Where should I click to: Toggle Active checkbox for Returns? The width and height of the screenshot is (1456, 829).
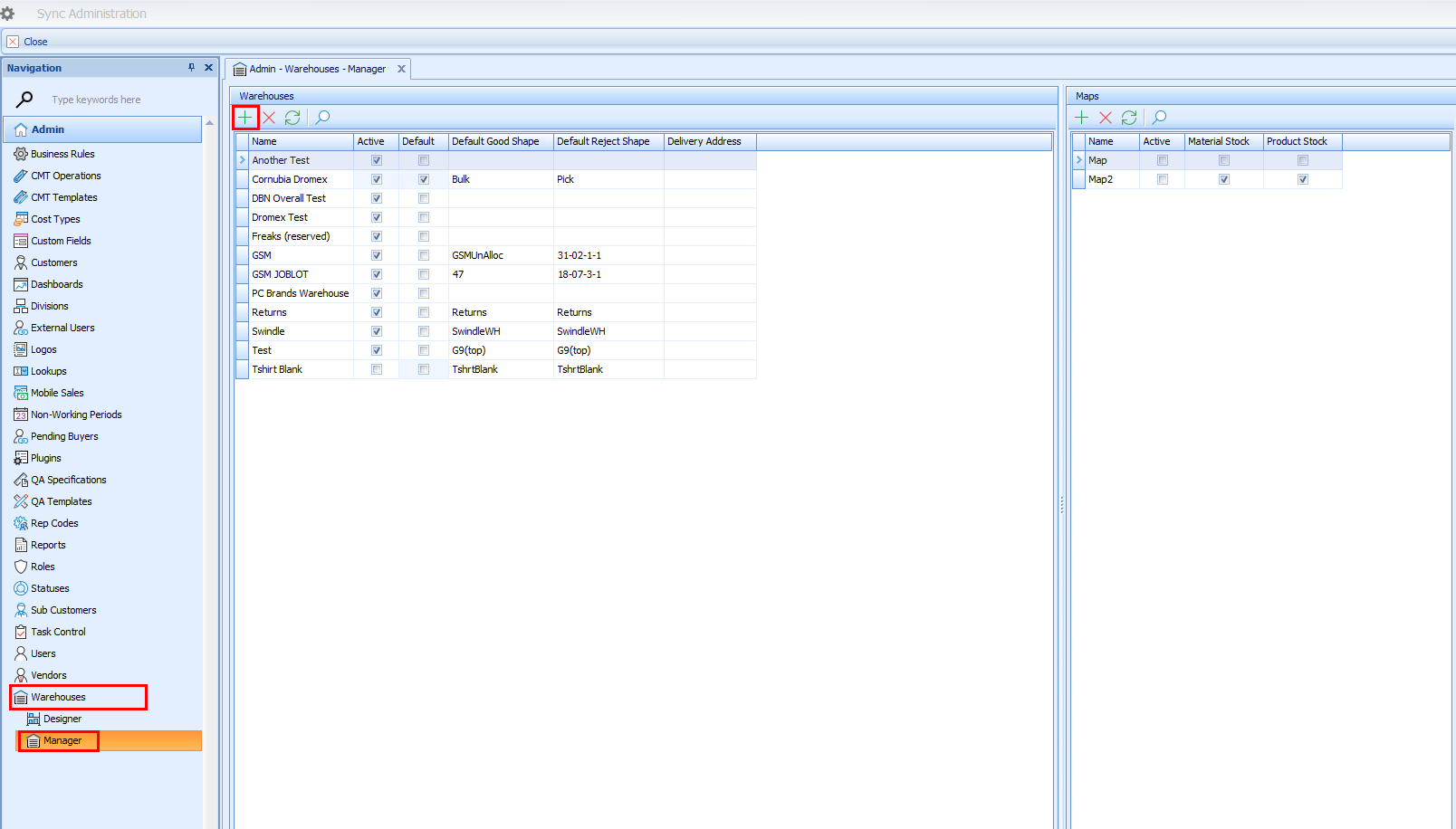point(377,312)
